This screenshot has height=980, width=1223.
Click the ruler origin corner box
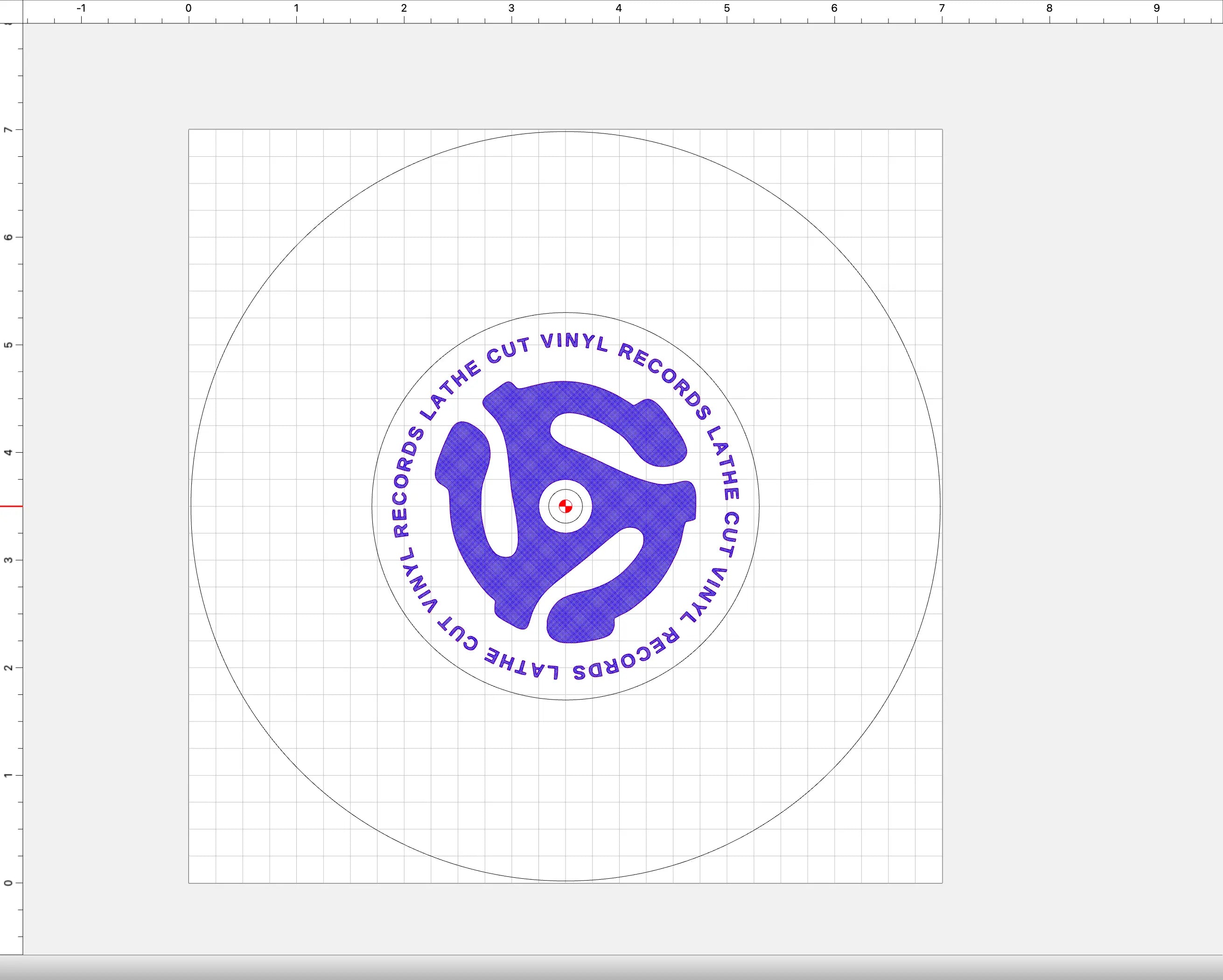point(11,11)
